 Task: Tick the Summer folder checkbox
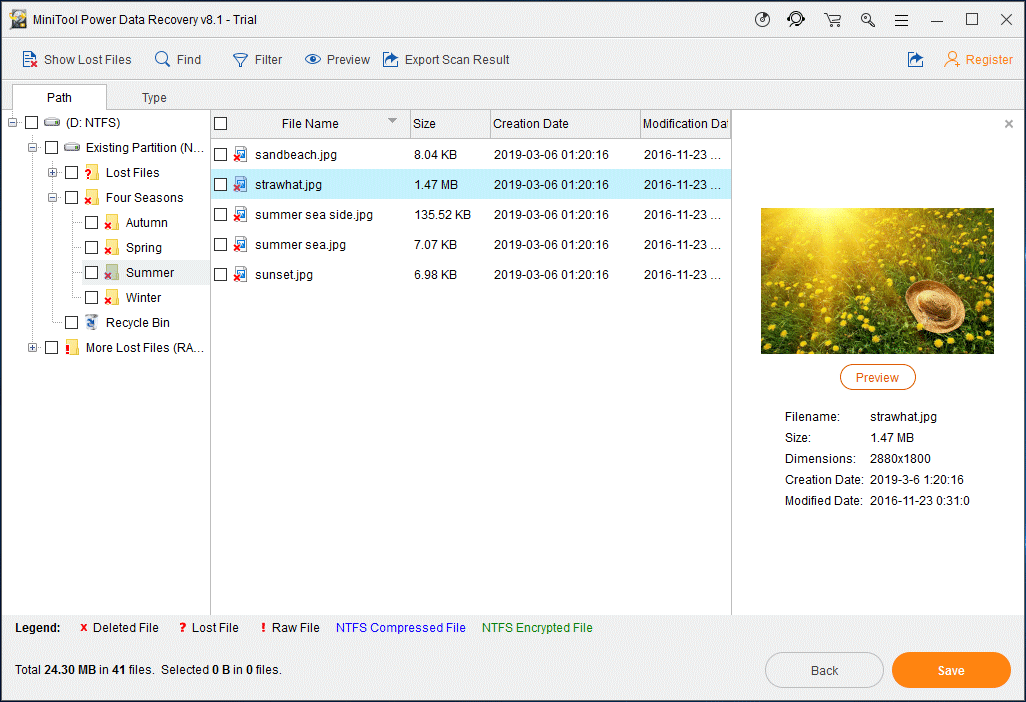tap(92, 272)
